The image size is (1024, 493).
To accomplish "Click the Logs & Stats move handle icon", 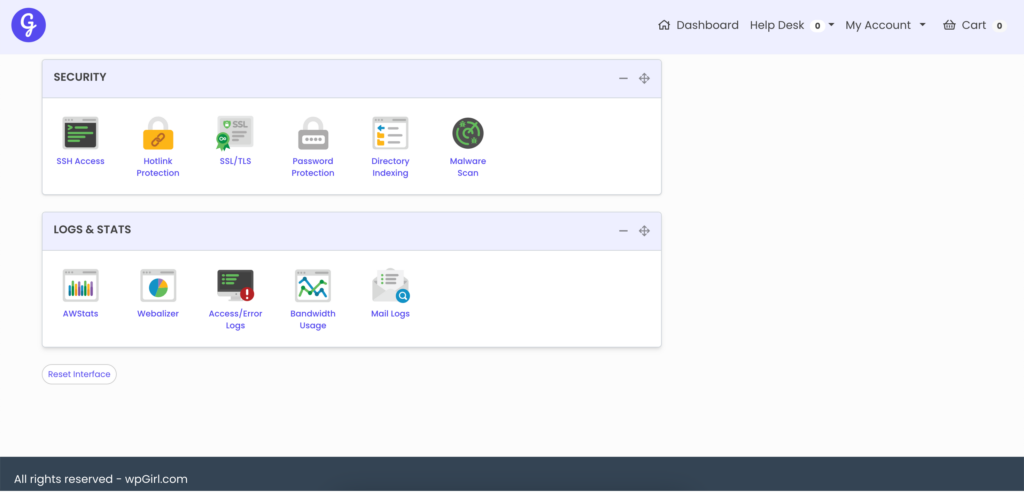I will [x=644, y=231].
